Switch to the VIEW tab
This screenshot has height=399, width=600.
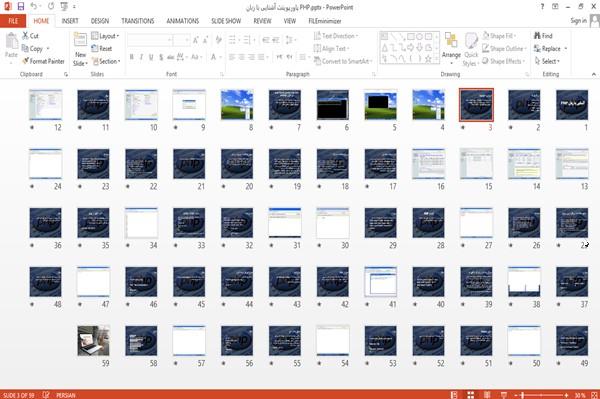click(x=290, y=21)
